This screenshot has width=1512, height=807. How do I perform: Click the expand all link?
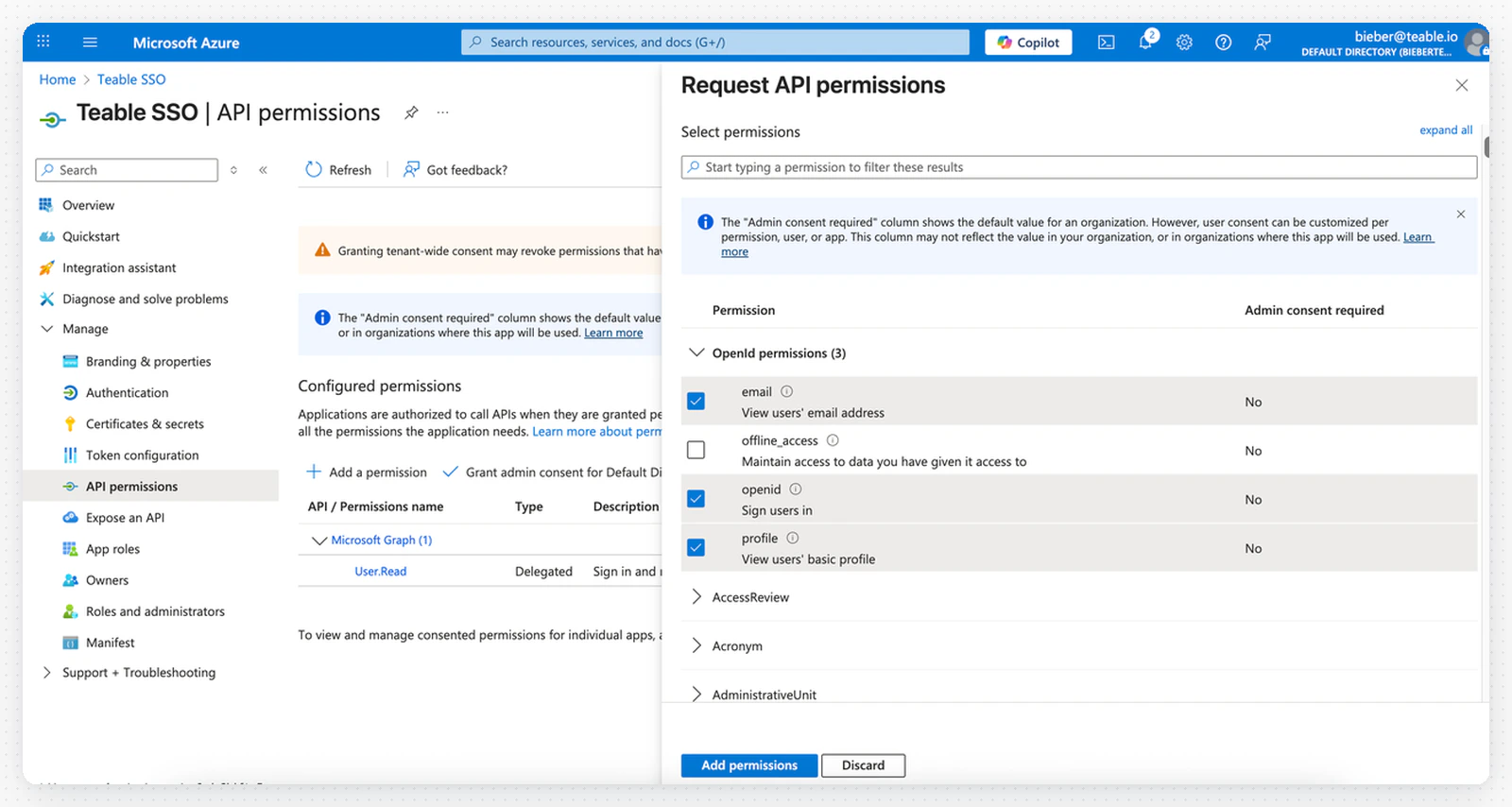click(1446, 130)
